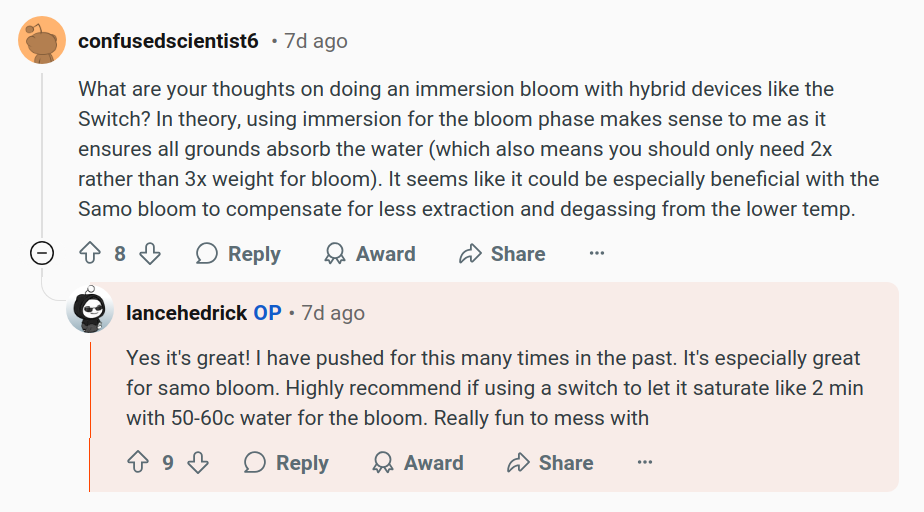Reply to lancehedrick's comment
The width and height of the screenshot is (924, 512).
[286, 463]
